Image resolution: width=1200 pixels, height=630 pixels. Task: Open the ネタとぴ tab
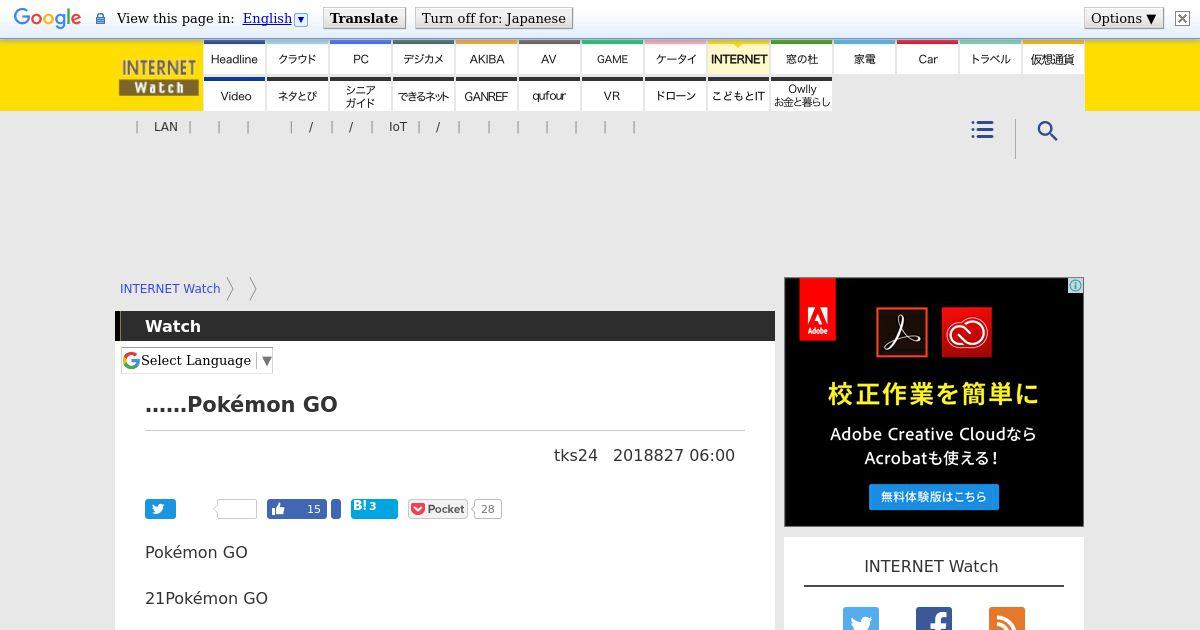tap(297, 95)
